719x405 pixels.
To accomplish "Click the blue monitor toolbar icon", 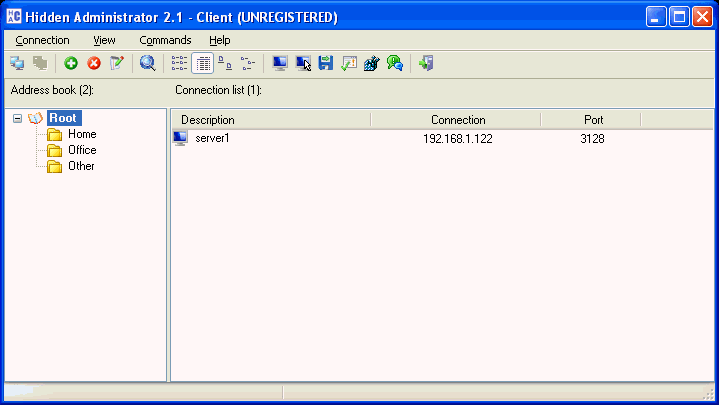I will 280,64.
